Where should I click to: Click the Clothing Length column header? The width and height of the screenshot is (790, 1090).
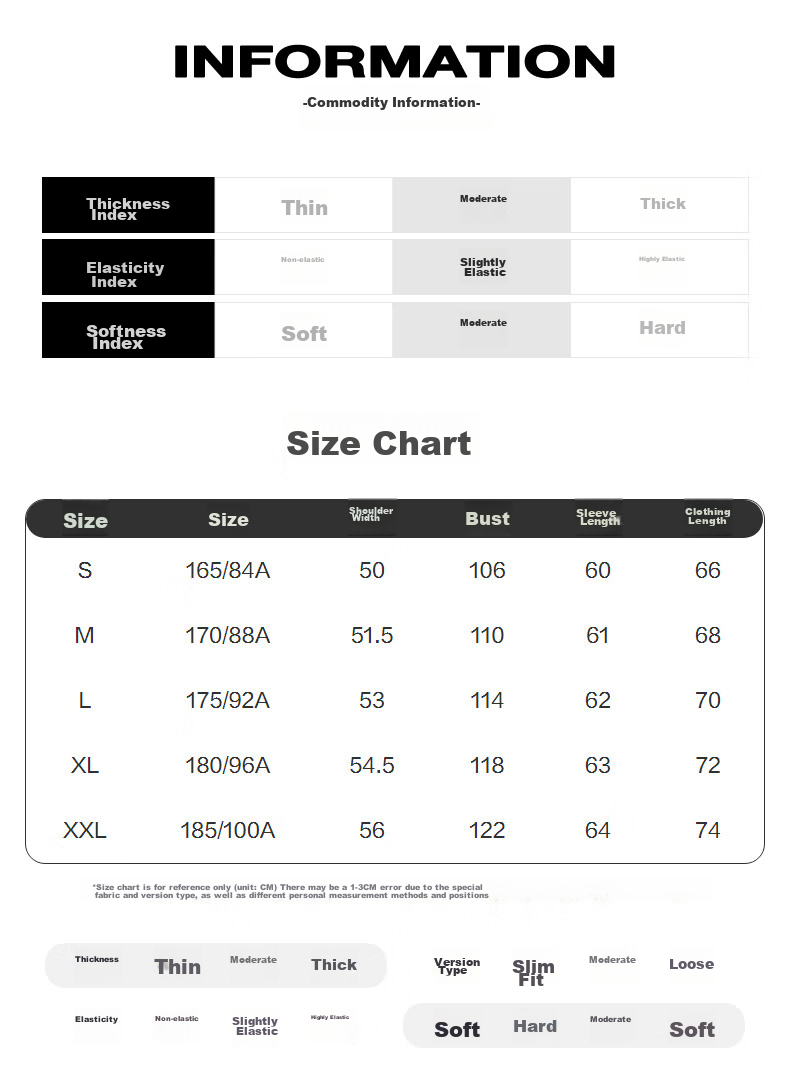(707, 516)
